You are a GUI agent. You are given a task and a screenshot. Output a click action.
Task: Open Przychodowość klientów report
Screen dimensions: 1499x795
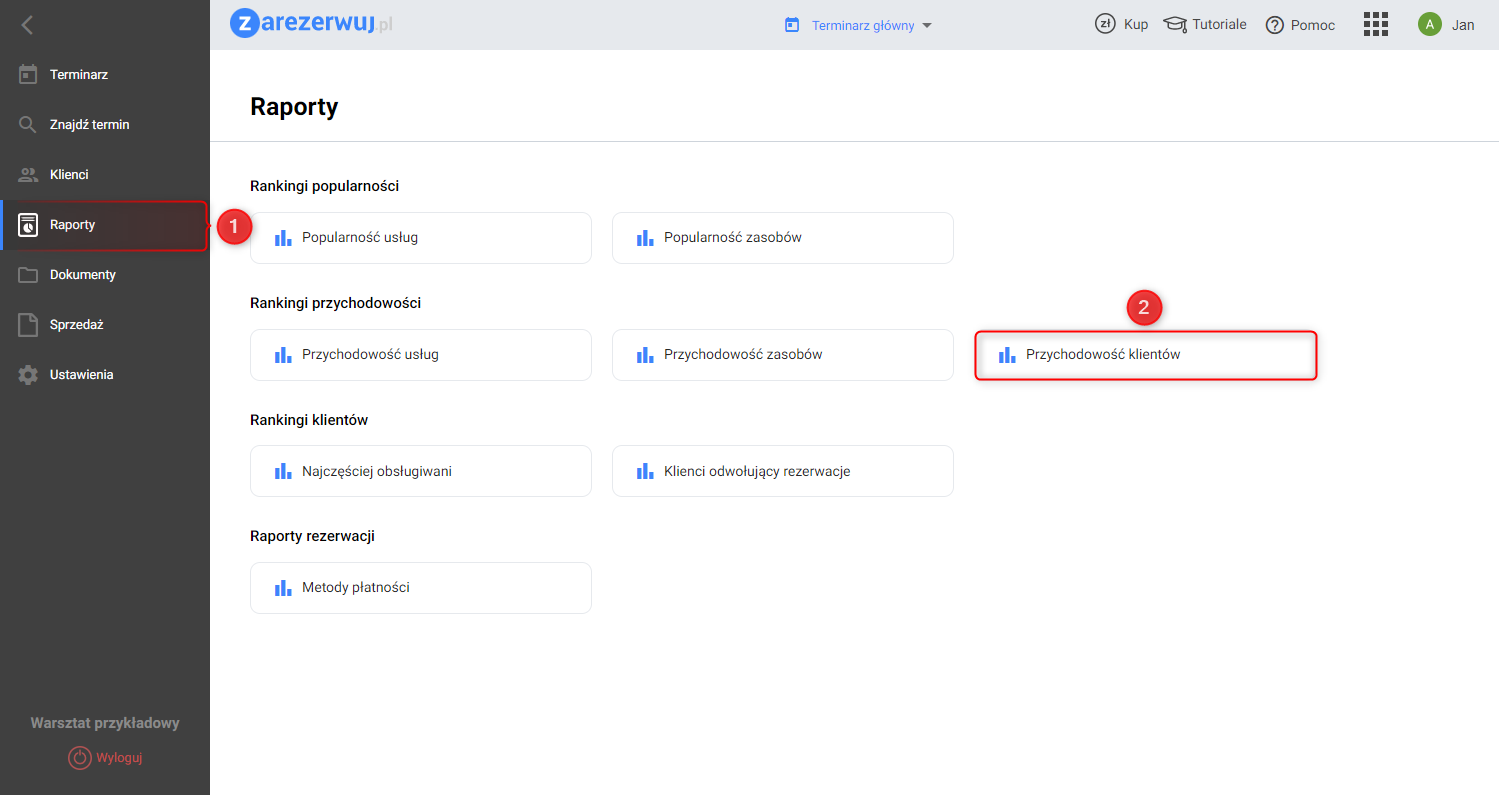point(1145,355)
